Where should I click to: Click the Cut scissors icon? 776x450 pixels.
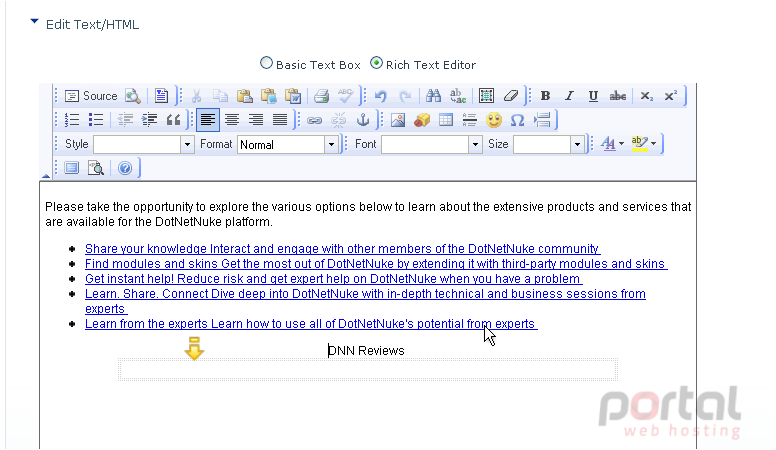coord(196,96)
